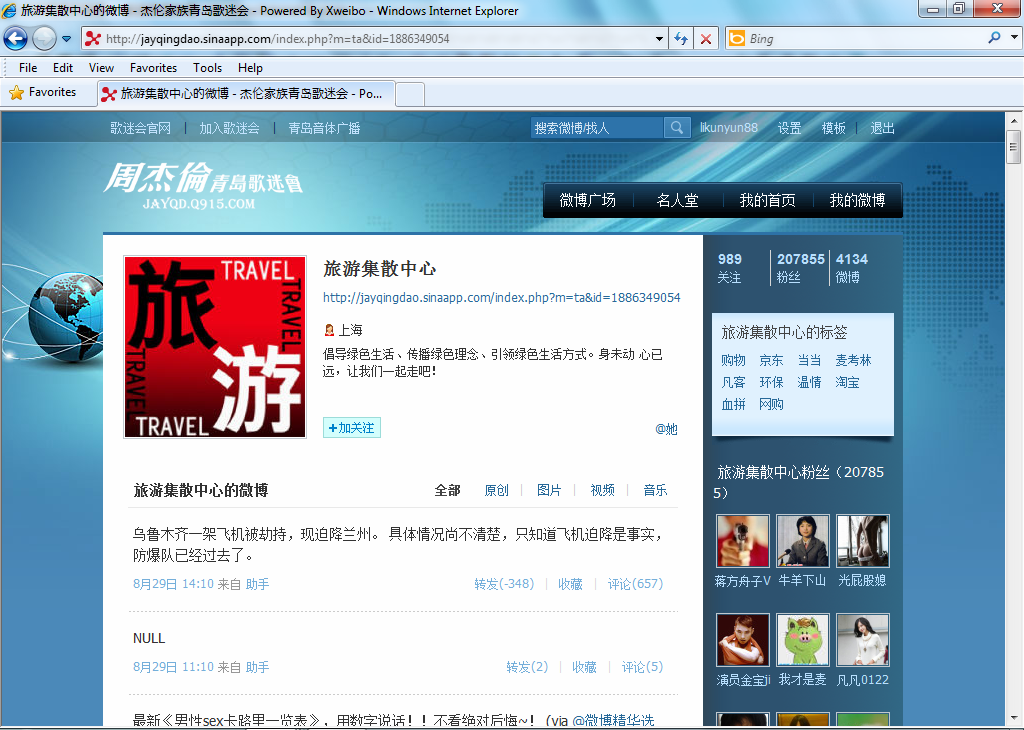Open the 青岛音体广播 link

[x=325, y=128]
